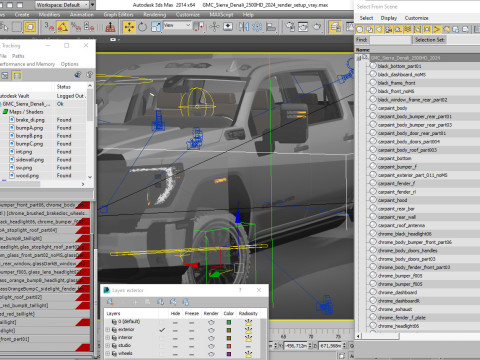Open the MAXScript menu
This screenshot has height=360, width=480.
click(221, 15)
